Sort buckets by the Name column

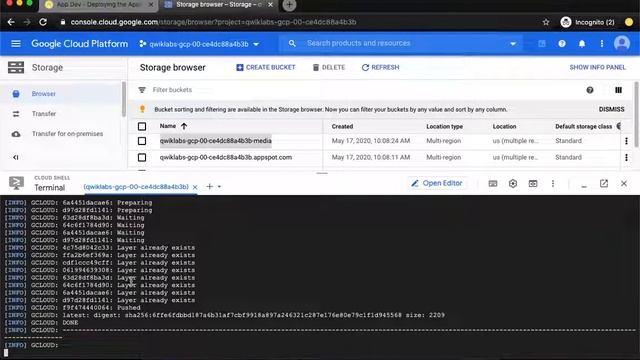coord(173,126)
